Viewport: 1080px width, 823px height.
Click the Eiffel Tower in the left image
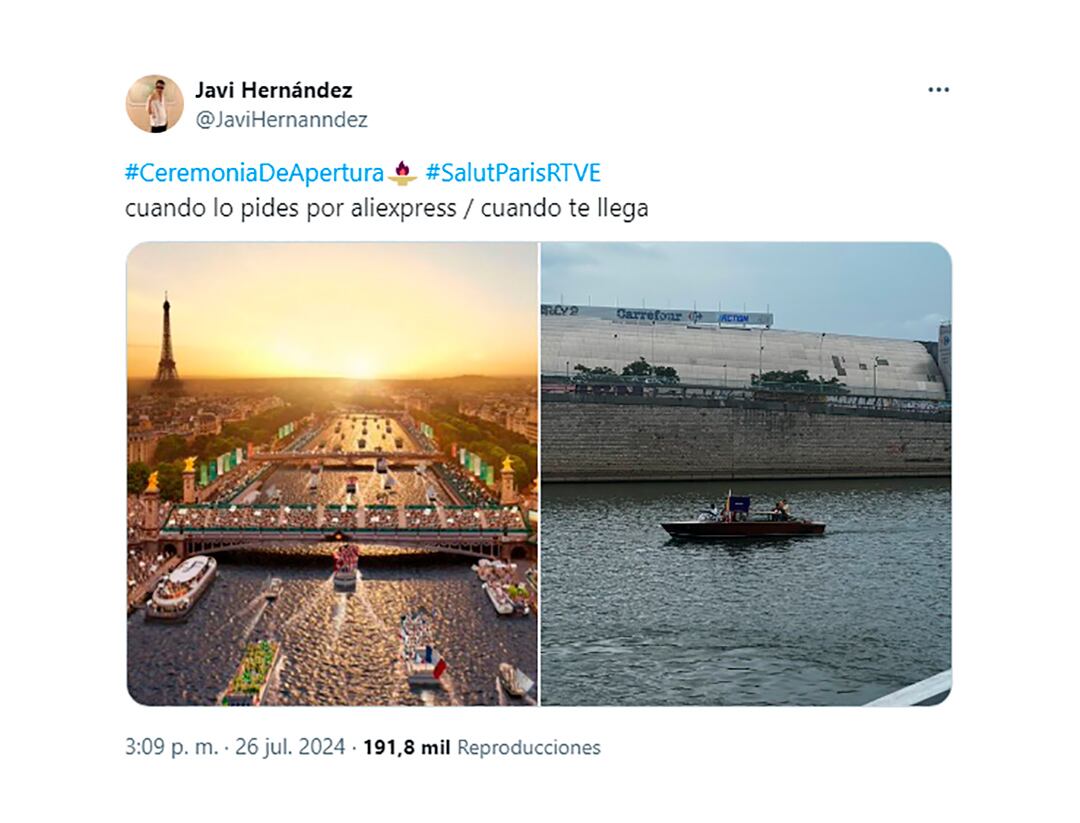[x=166, y=343]
